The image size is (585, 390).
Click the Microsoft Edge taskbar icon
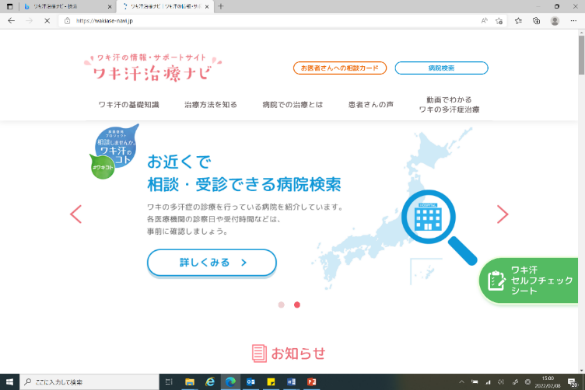click(231, 382)
